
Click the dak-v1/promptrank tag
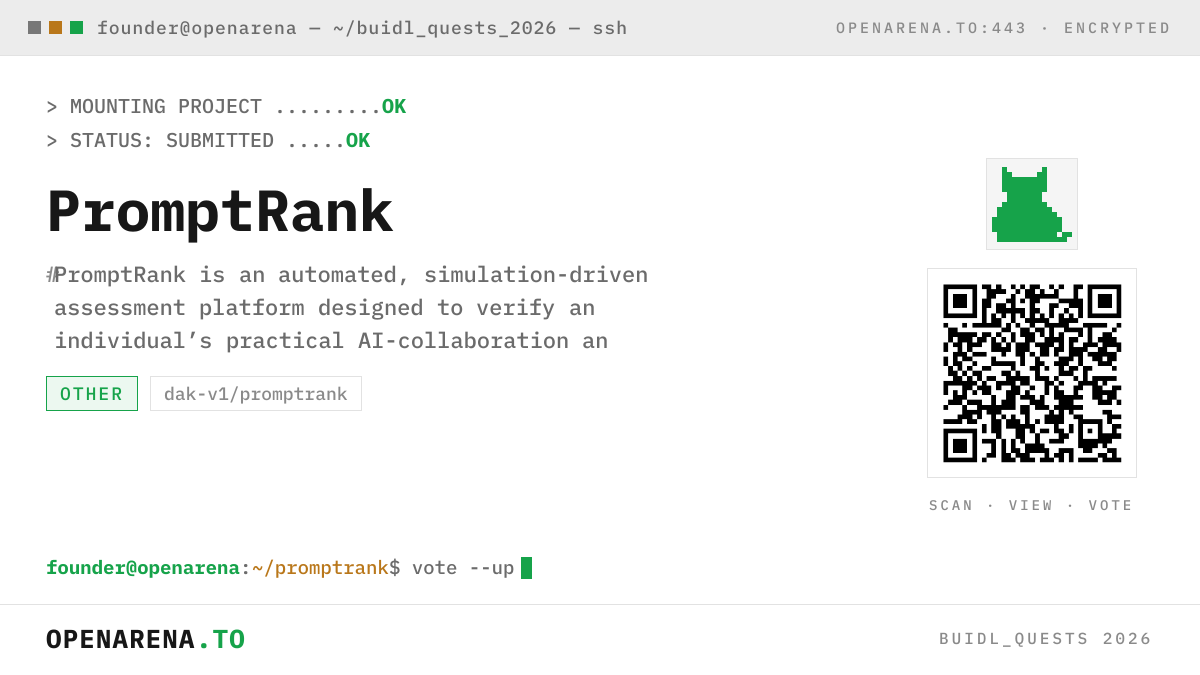(256, 394)
